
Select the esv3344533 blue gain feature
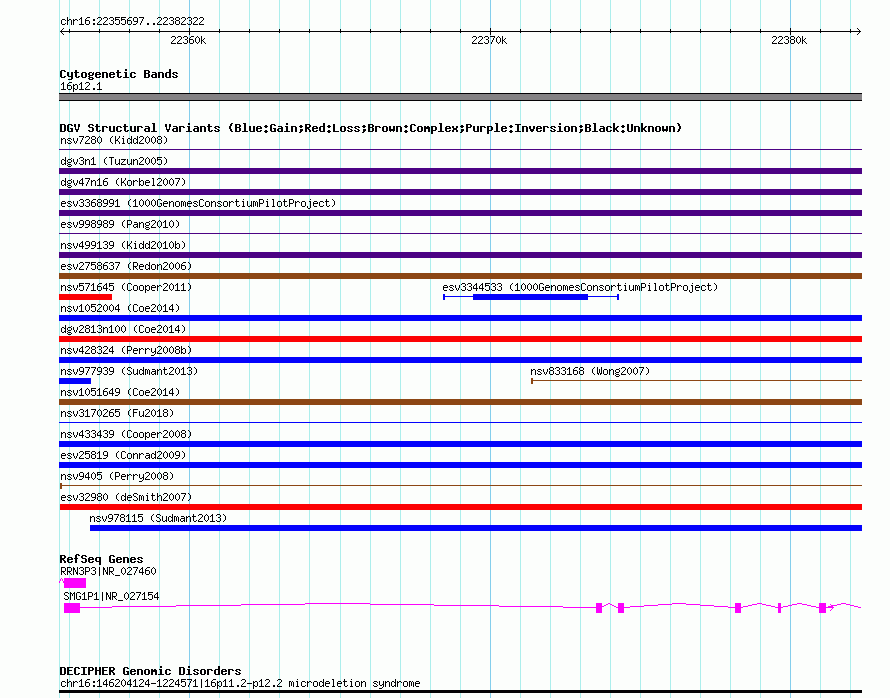click(x=531, y=297)
